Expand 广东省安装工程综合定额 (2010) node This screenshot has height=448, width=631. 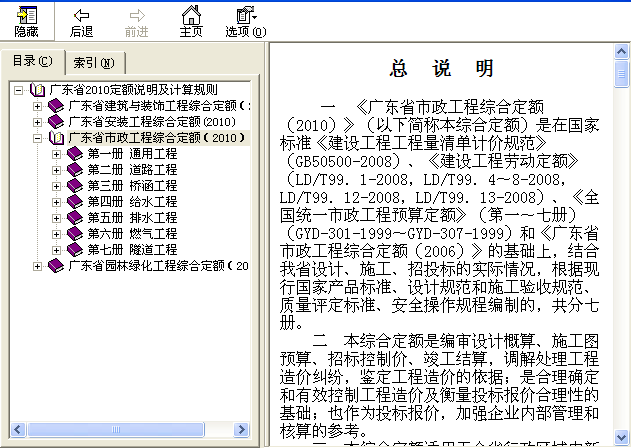pos(37,122)
